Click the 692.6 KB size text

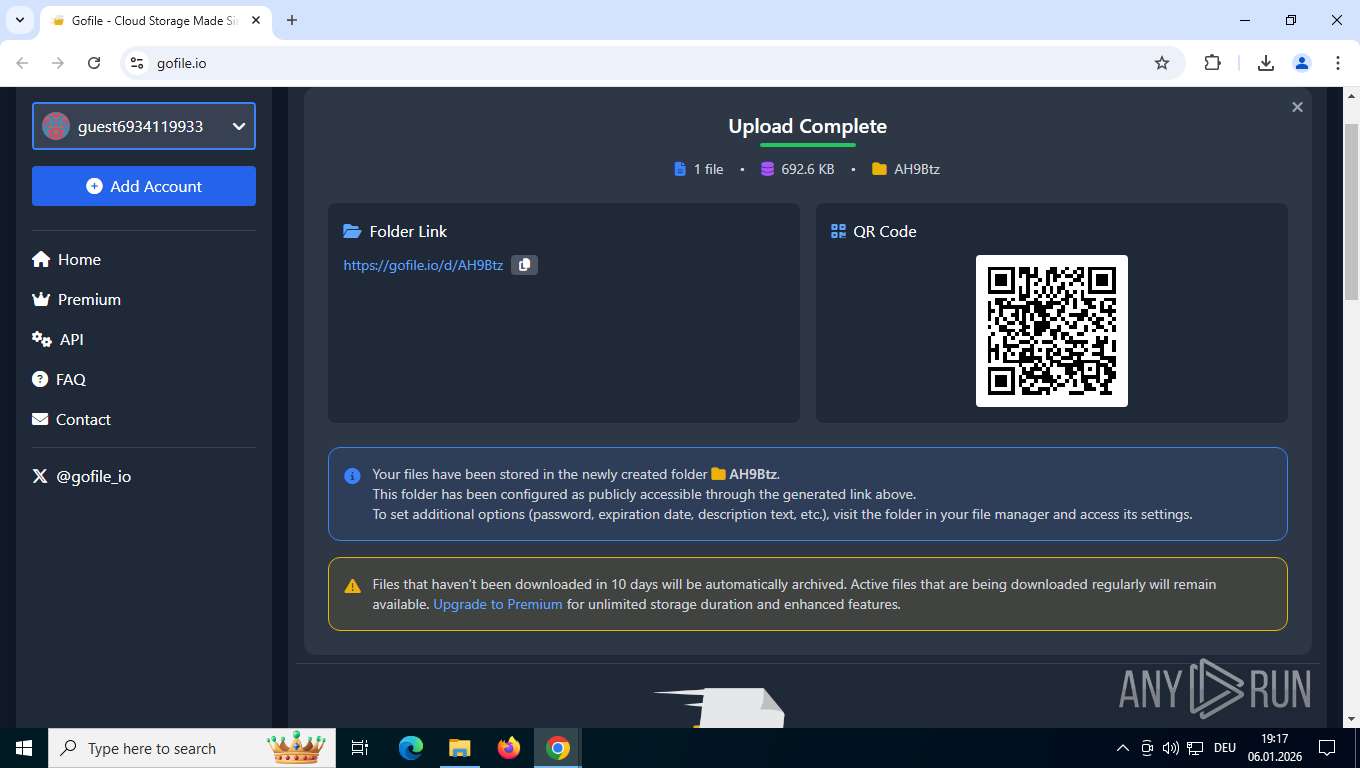[808, 169]
